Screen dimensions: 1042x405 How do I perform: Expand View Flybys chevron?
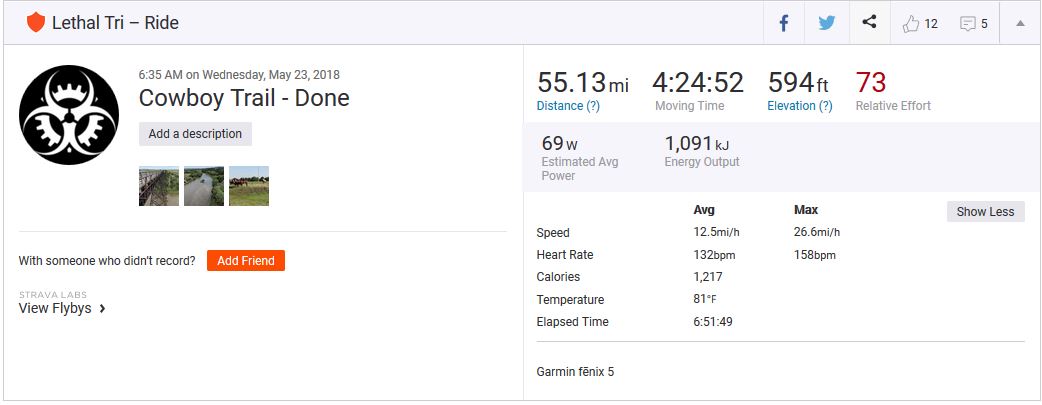[x=102, y=309]
